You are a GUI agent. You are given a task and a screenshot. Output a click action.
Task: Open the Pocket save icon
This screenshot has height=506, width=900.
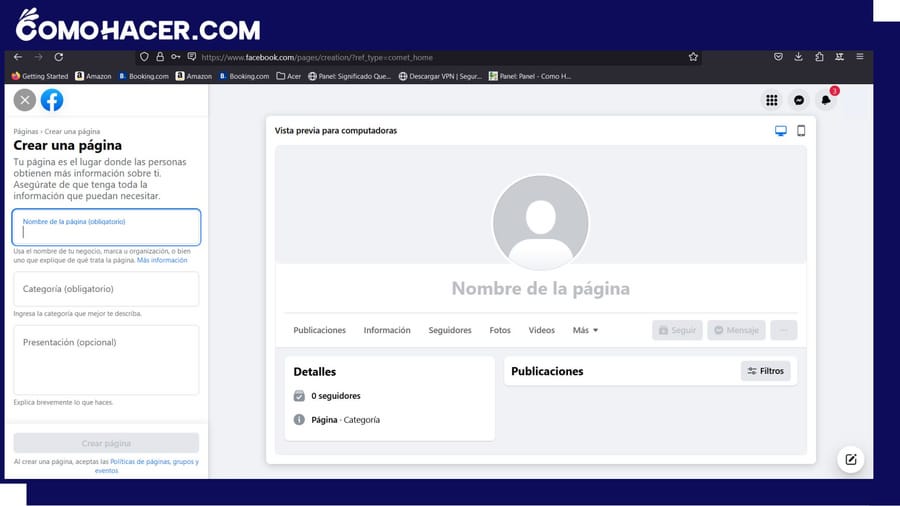pos(778,57)
